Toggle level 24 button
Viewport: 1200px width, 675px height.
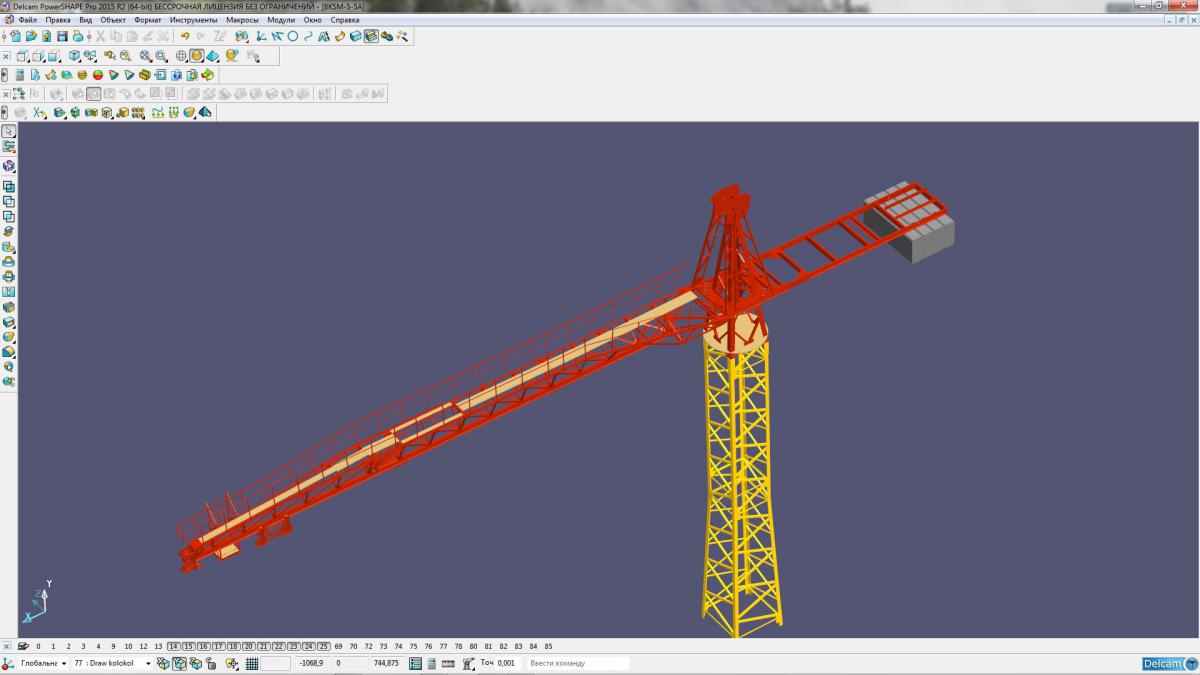[x=308, y=646]
